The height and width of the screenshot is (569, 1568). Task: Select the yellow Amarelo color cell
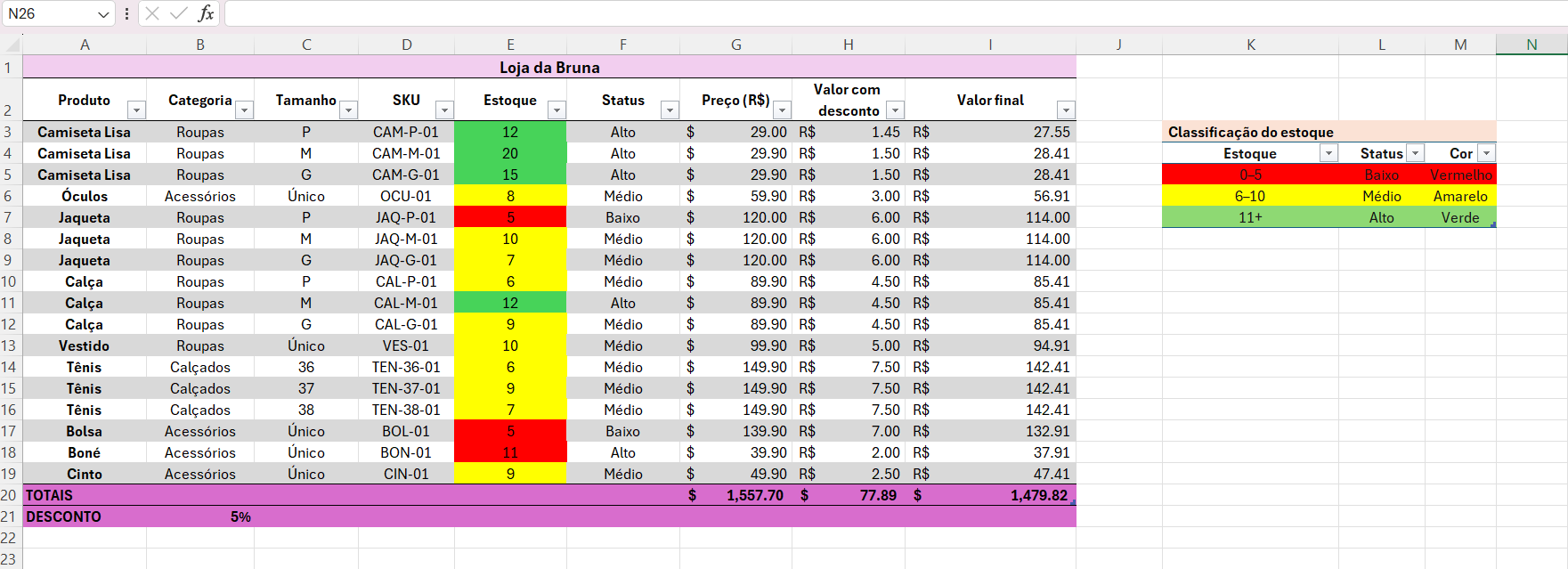(1460, 196)
